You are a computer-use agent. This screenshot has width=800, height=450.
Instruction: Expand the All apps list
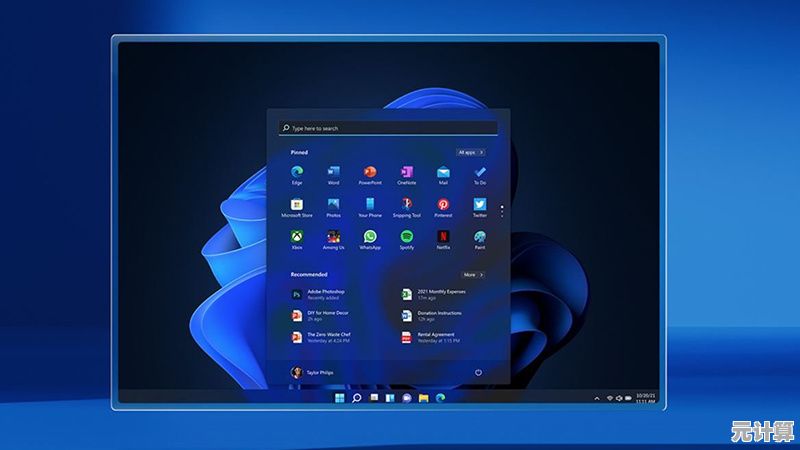coord(470,152)
